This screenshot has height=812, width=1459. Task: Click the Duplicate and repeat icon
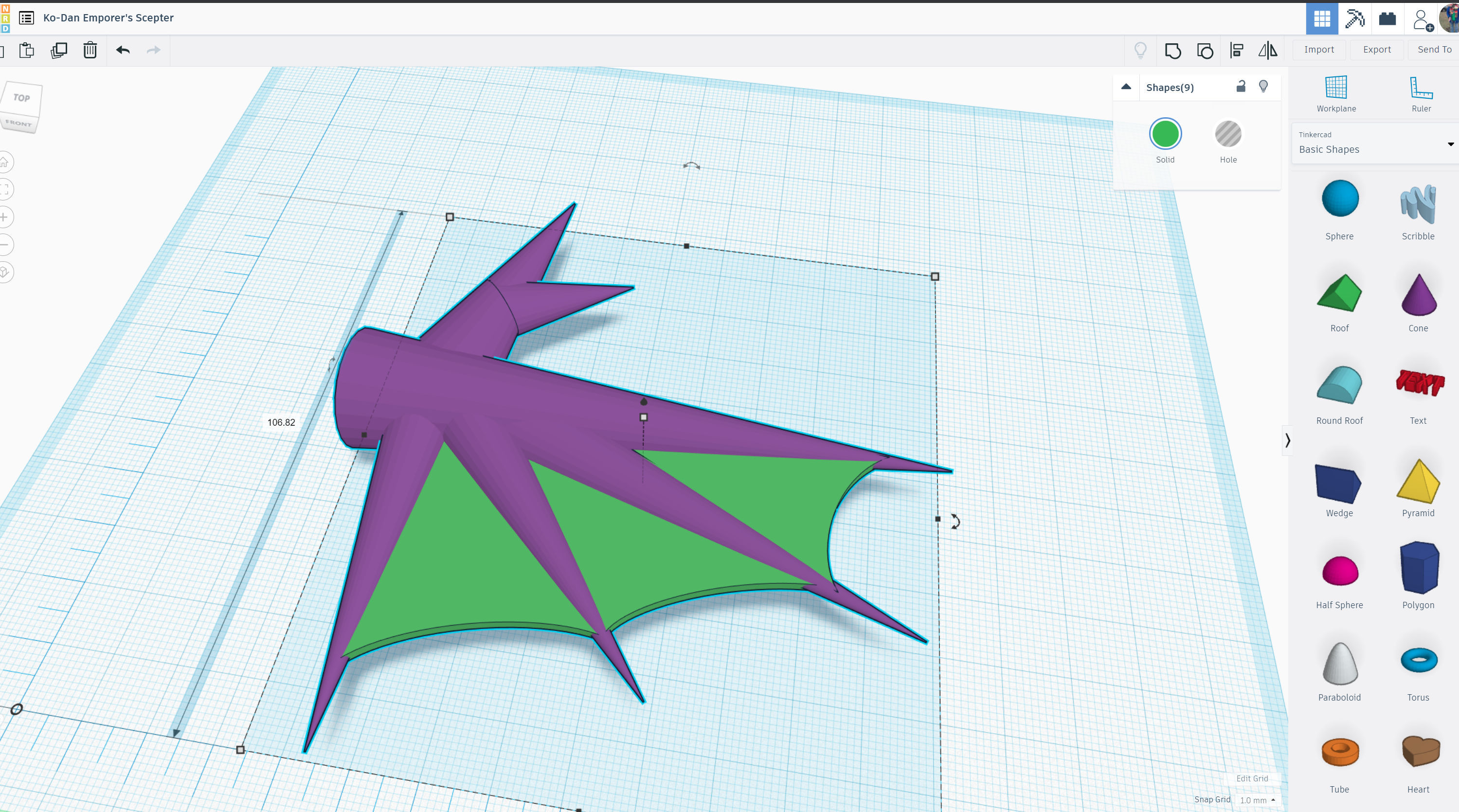coord(58,50)
